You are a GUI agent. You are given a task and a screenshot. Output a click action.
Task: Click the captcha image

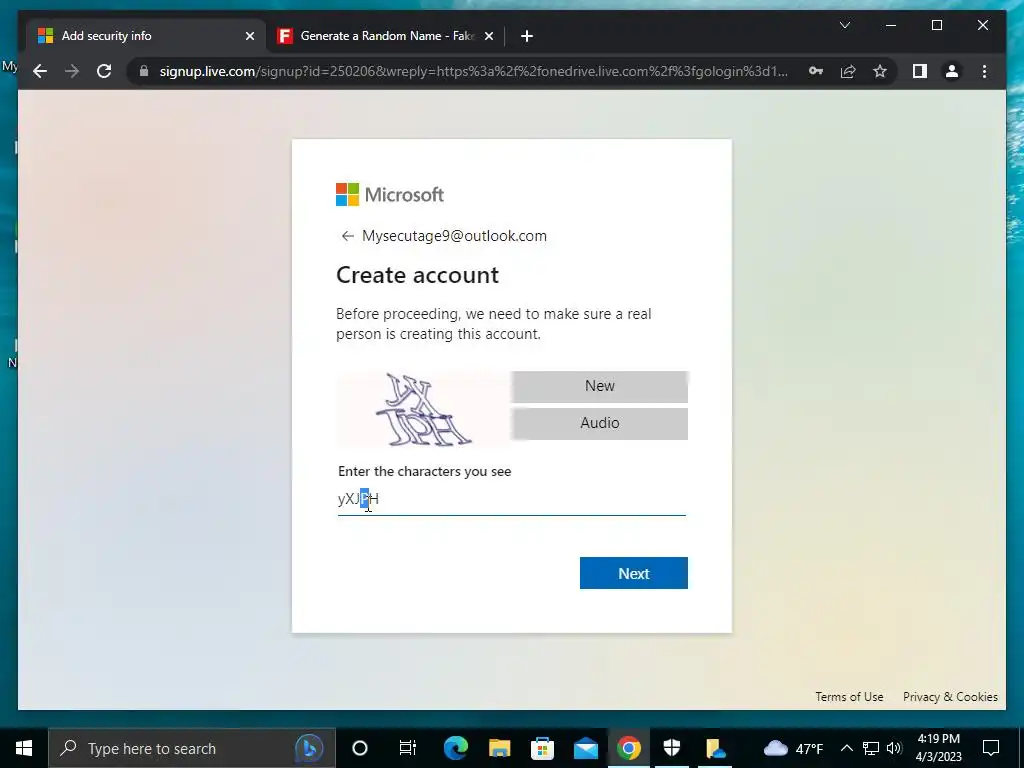click(x=423, y=409)
